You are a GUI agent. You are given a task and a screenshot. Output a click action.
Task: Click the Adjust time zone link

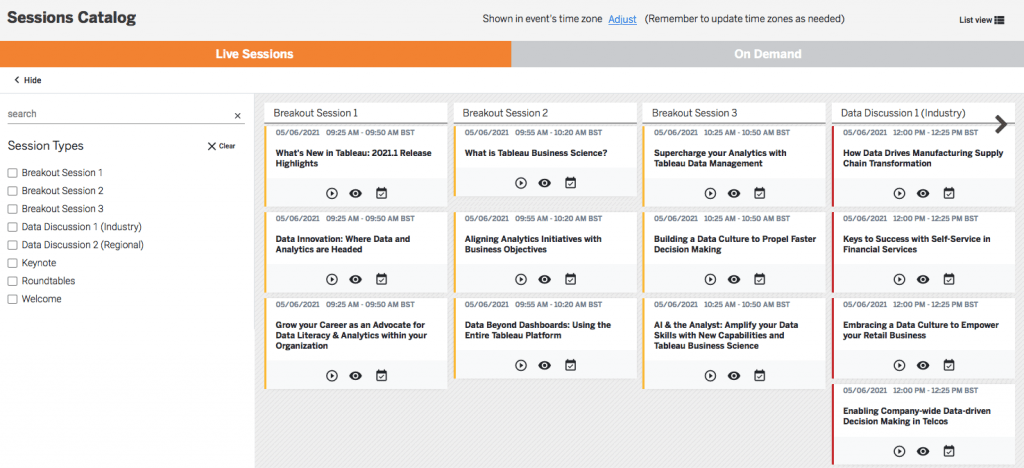coord(622,19)
